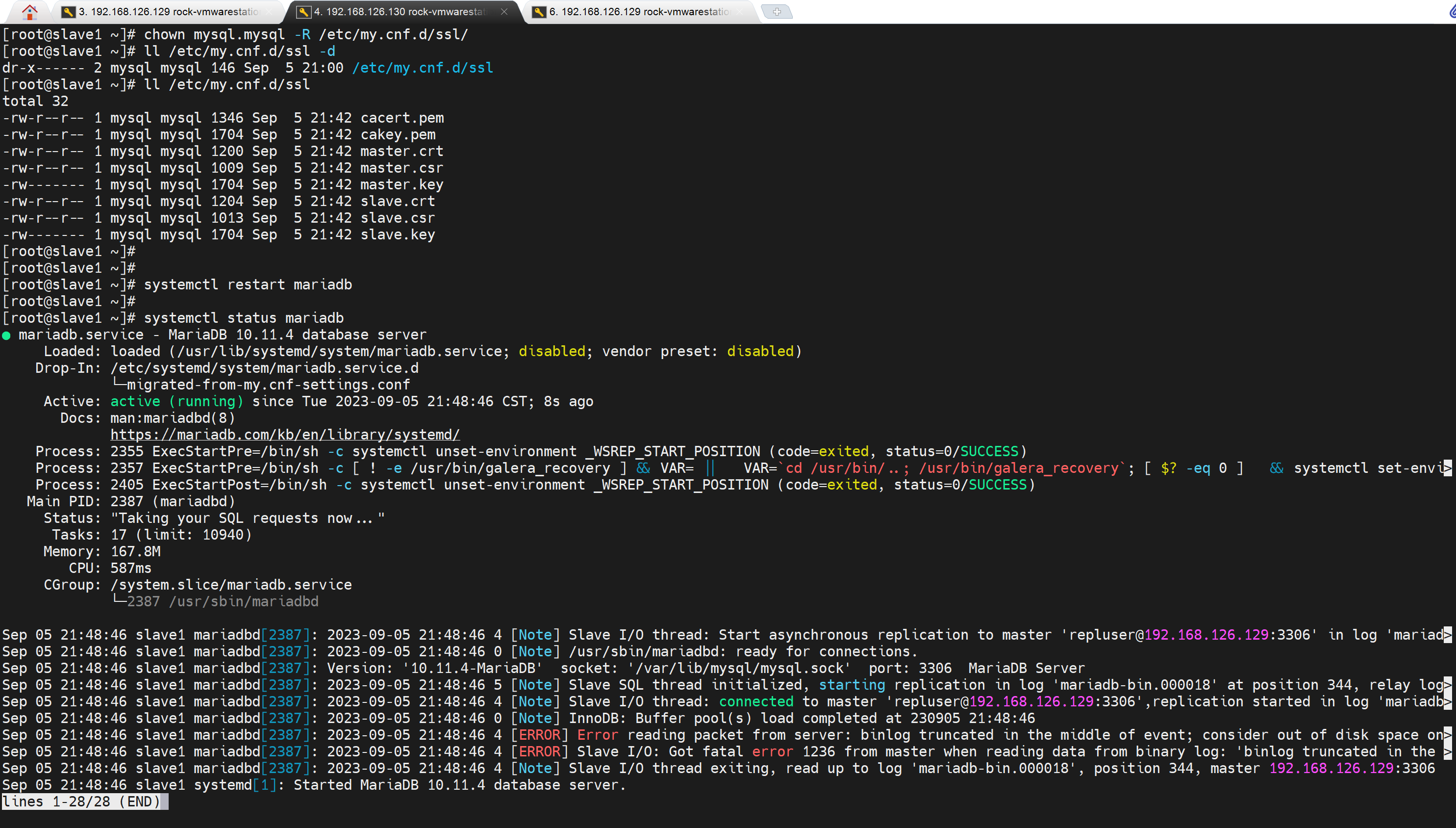Screen dimensions: 1456x828
Task: Click CGroup '/system.slice/mariadb.service' path
Action: [231, 585]
